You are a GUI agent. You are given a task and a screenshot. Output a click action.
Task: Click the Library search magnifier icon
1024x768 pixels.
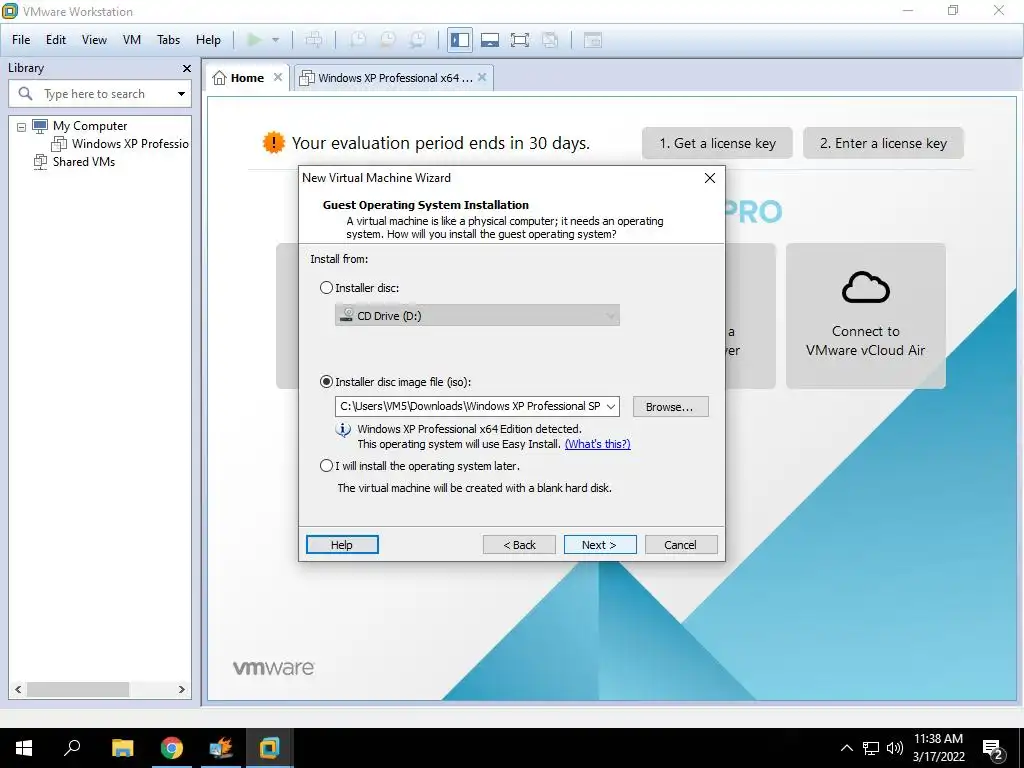[x=25, y=94]
